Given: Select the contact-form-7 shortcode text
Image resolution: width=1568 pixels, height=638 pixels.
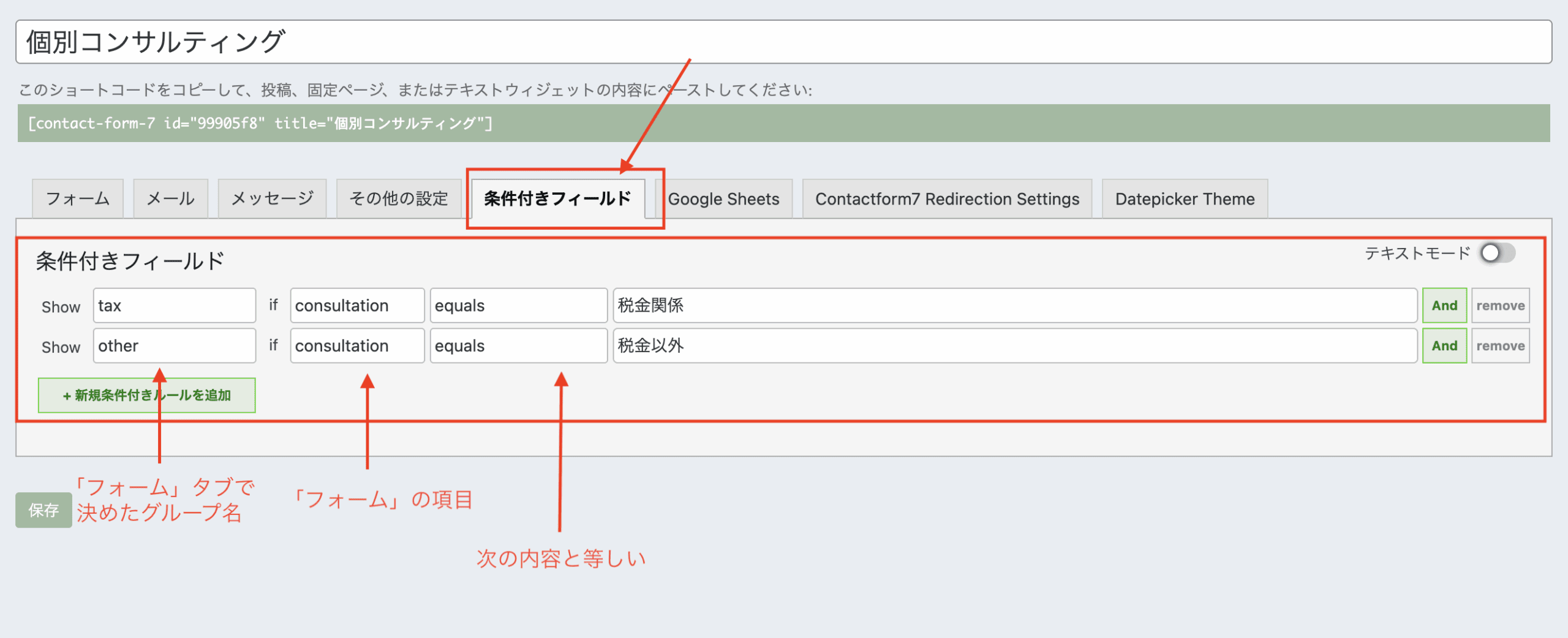Looking at the screenshot, I should point(260,124).
